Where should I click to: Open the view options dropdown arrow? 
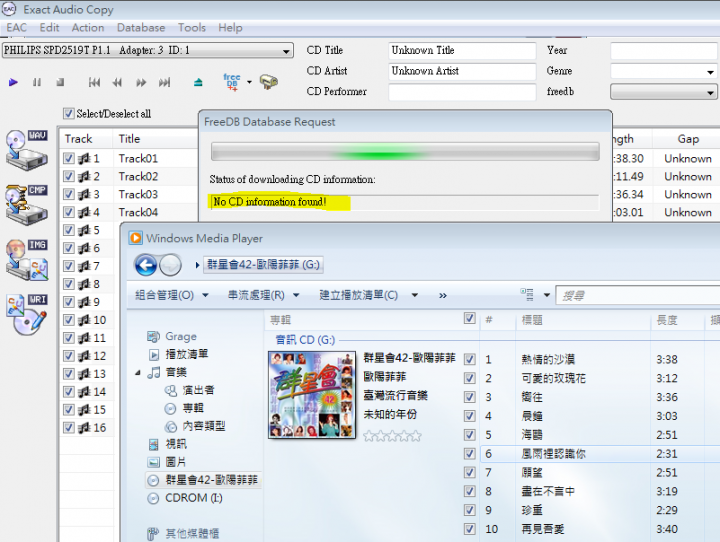pyautogui.click(x=546, y=295)
